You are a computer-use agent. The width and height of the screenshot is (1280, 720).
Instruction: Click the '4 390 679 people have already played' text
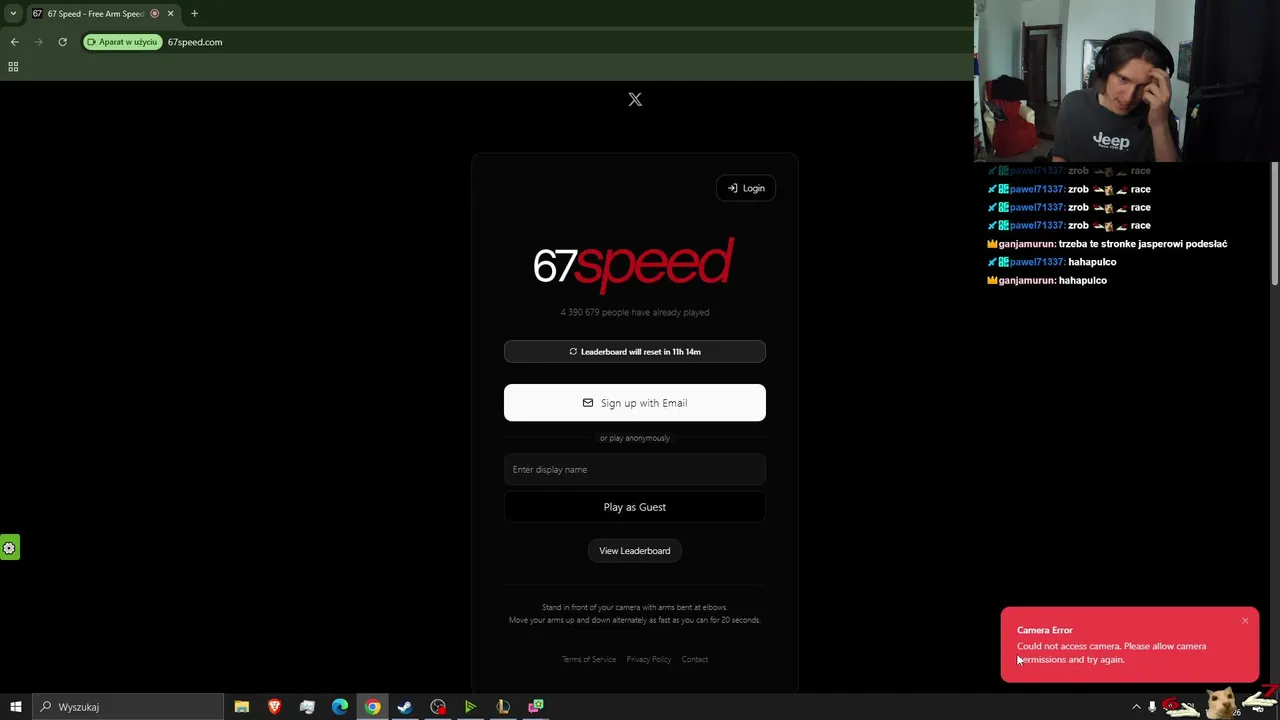[x=635, y=312]
